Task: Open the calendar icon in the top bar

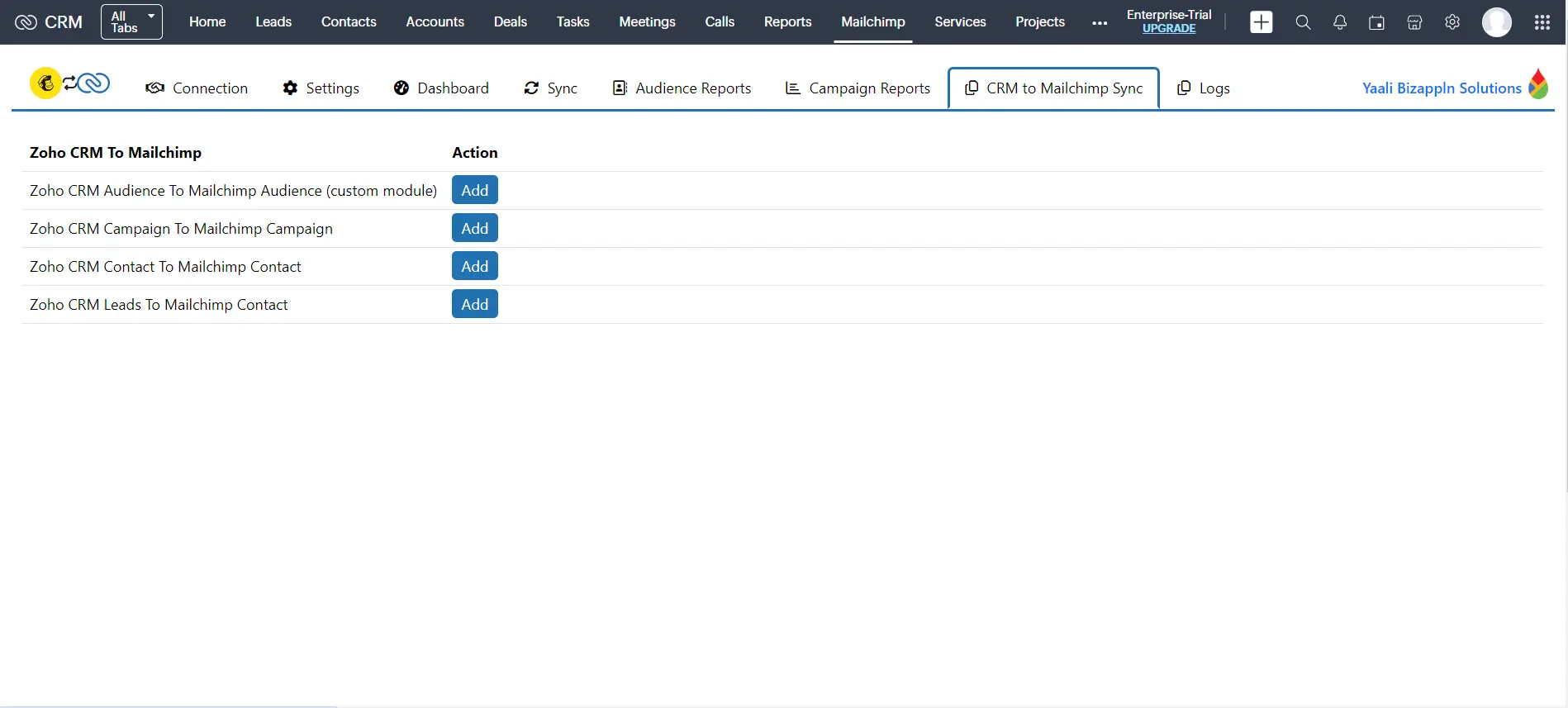Action: click(x=1376, y=22)
